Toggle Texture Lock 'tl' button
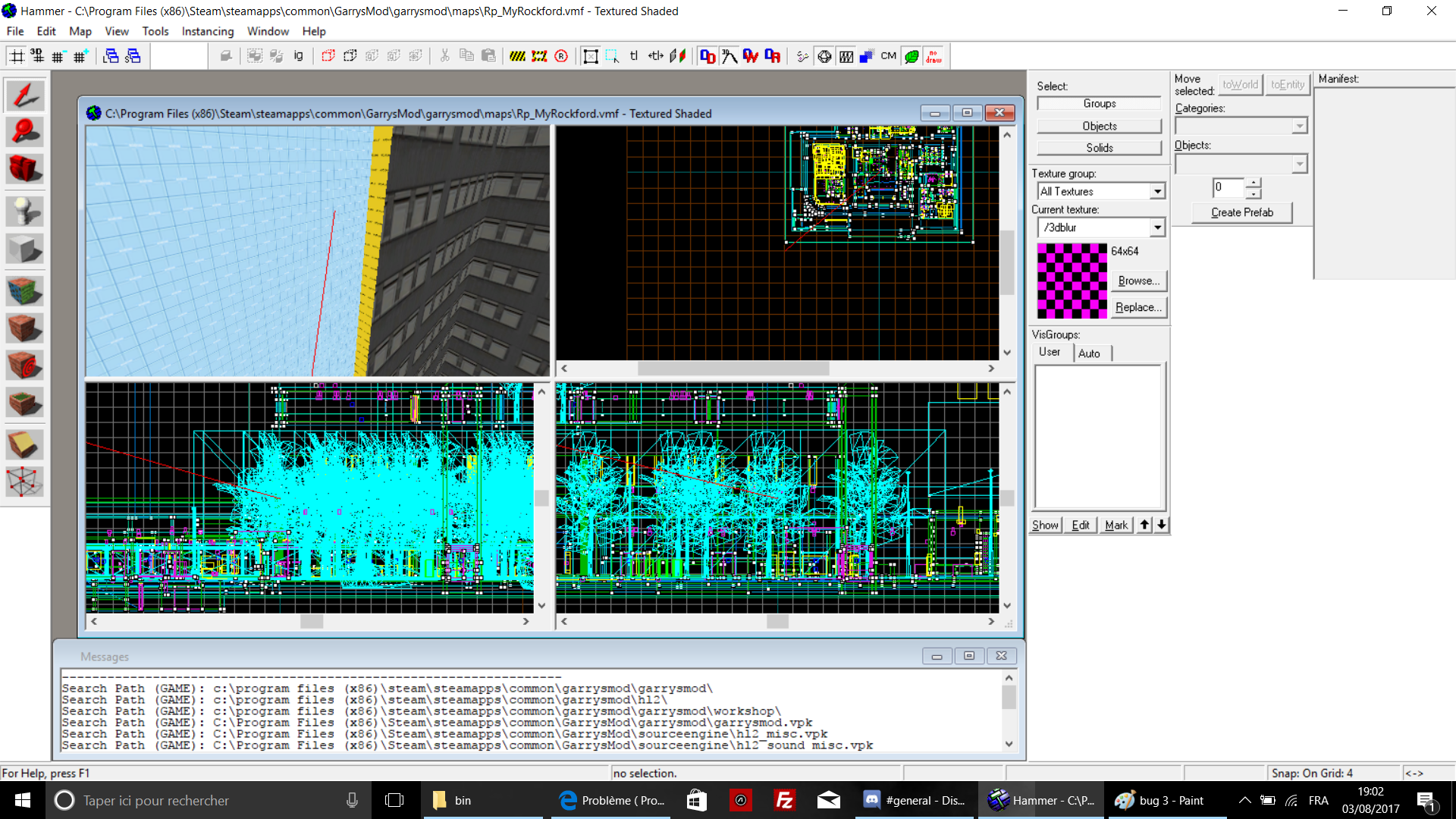The image size is (1456, 819). tap(634, 56)
